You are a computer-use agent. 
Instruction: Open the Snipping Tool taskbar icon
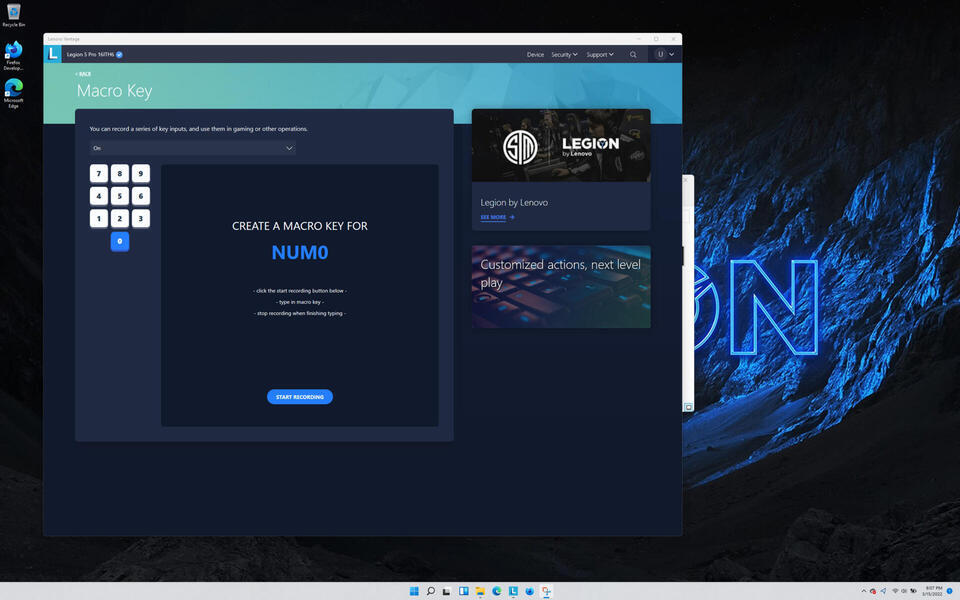(546, 591)
